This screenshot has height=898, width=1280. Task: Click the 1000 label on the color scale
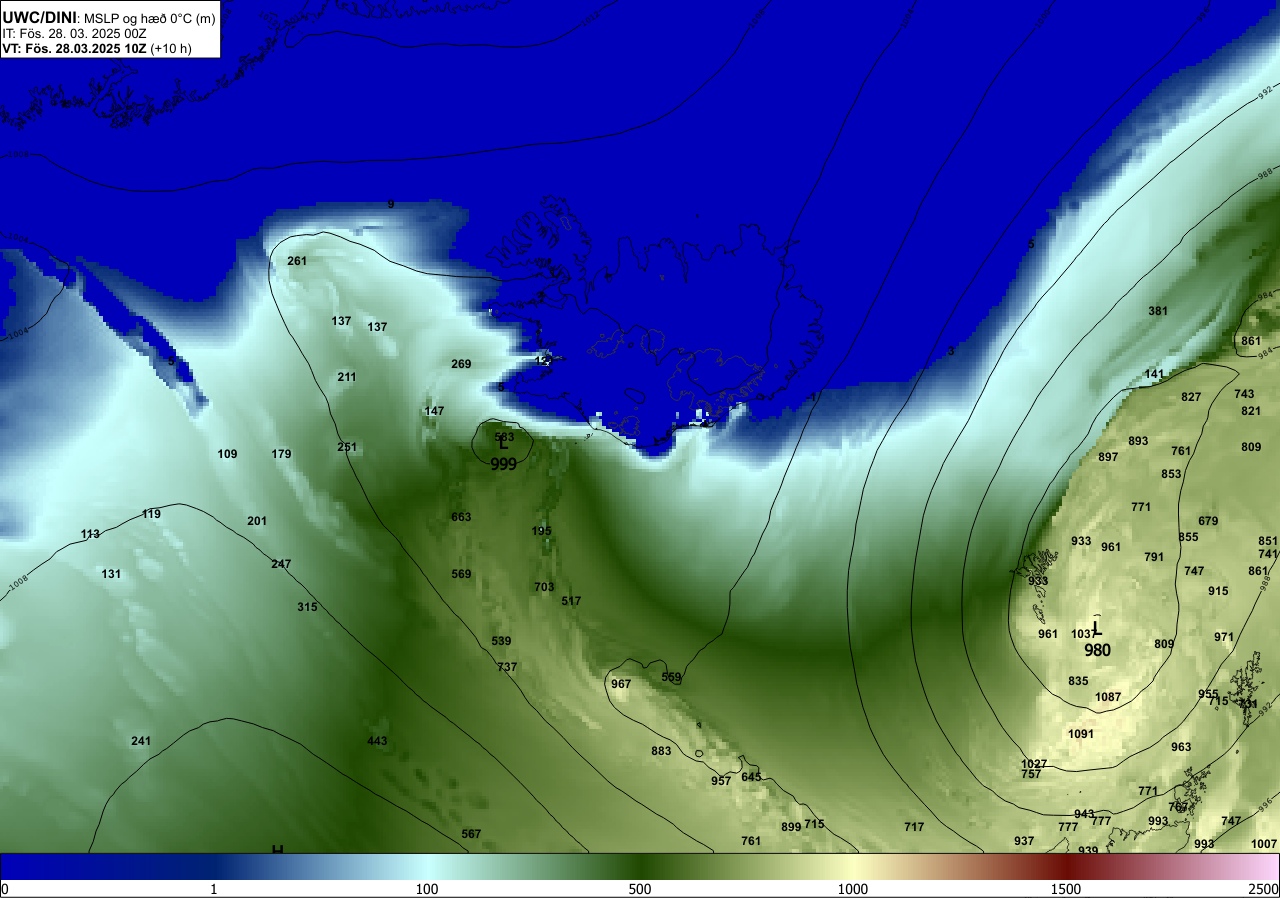tap(853, 889)
